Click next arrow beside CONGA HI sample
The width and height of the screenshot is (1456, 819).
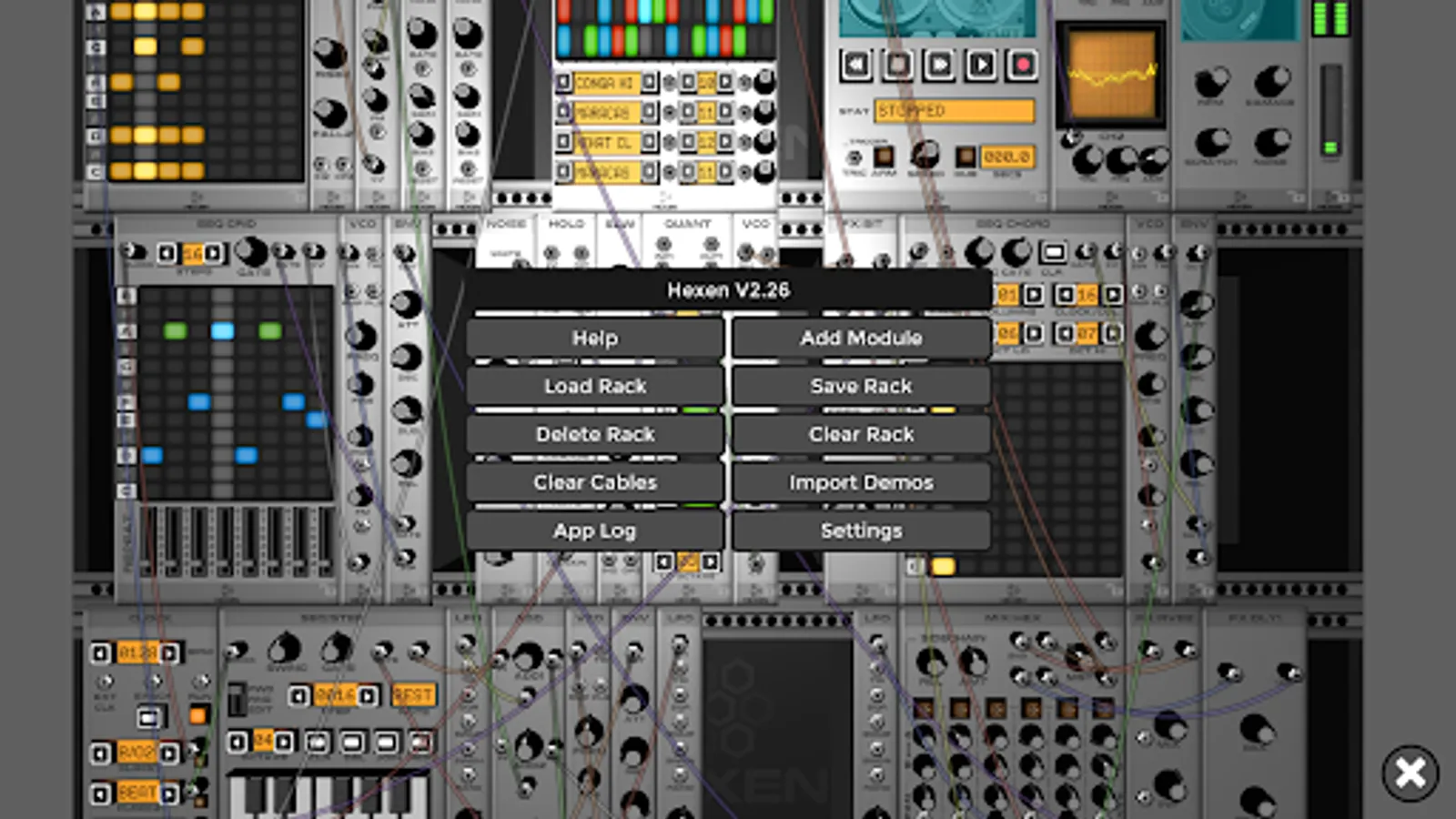pyautogui.click(x=649, y=83)
